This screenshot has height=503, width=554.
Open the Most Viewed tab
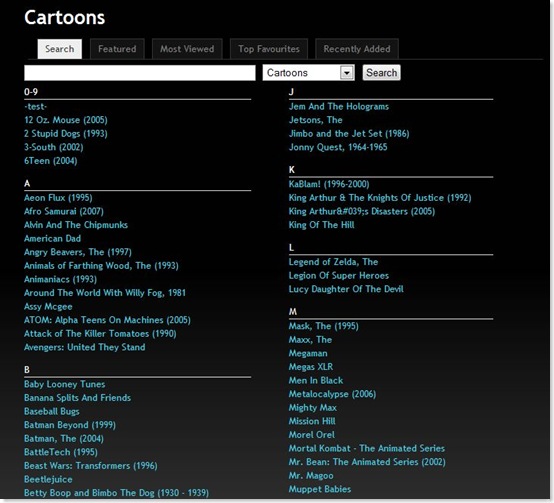(x=187, y=49)
